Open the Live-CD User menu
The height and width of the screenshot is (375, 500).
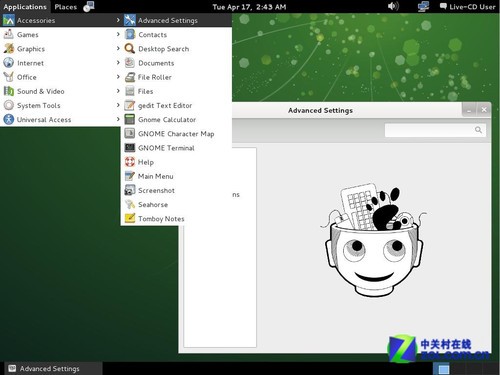tap(472, 7)
